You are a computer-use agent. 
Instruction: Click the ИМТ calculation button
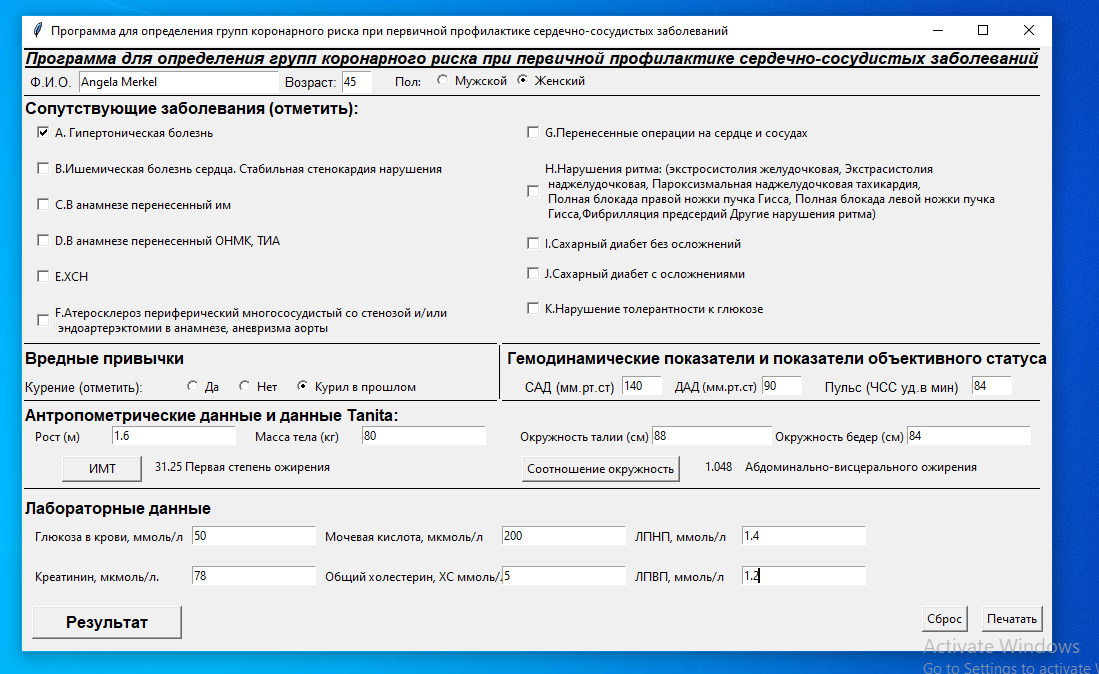point(101,468)
